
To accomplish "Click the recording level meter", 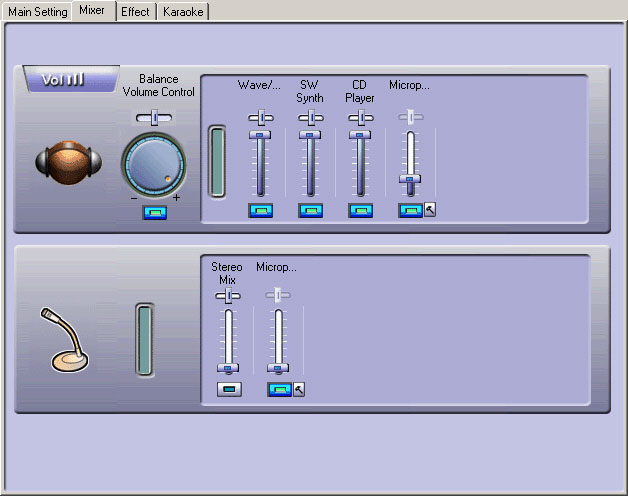I will coord(145,340).
